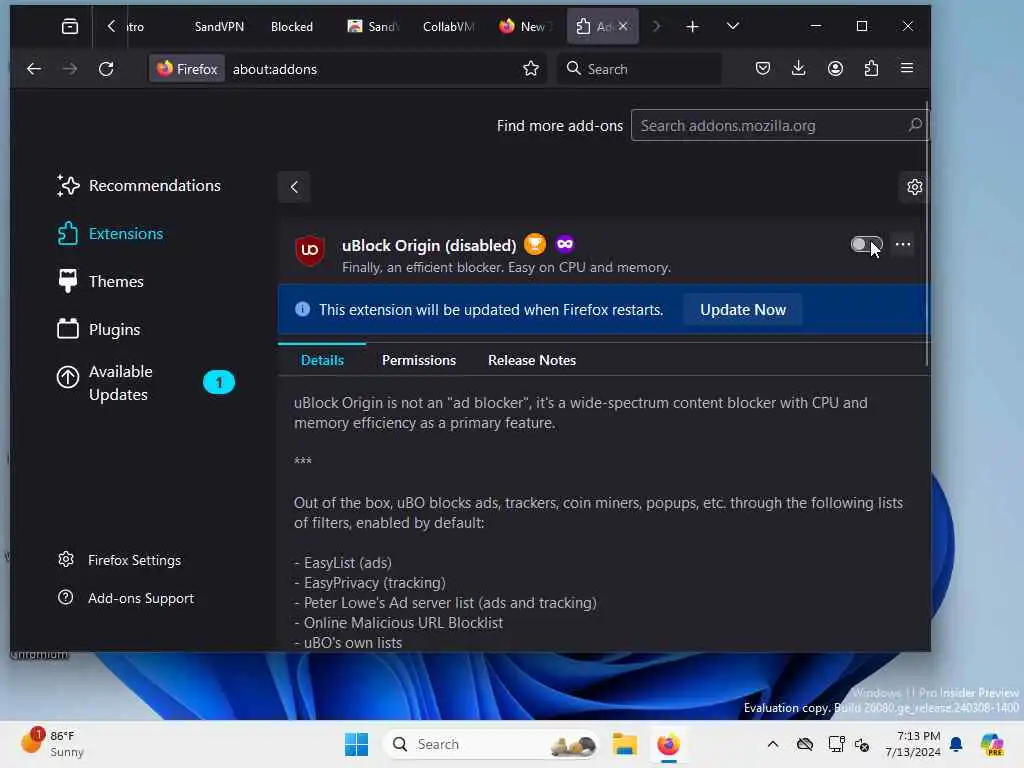Switch to the Permissions tab
This screenshot has width=1024, height=768.
419,360
